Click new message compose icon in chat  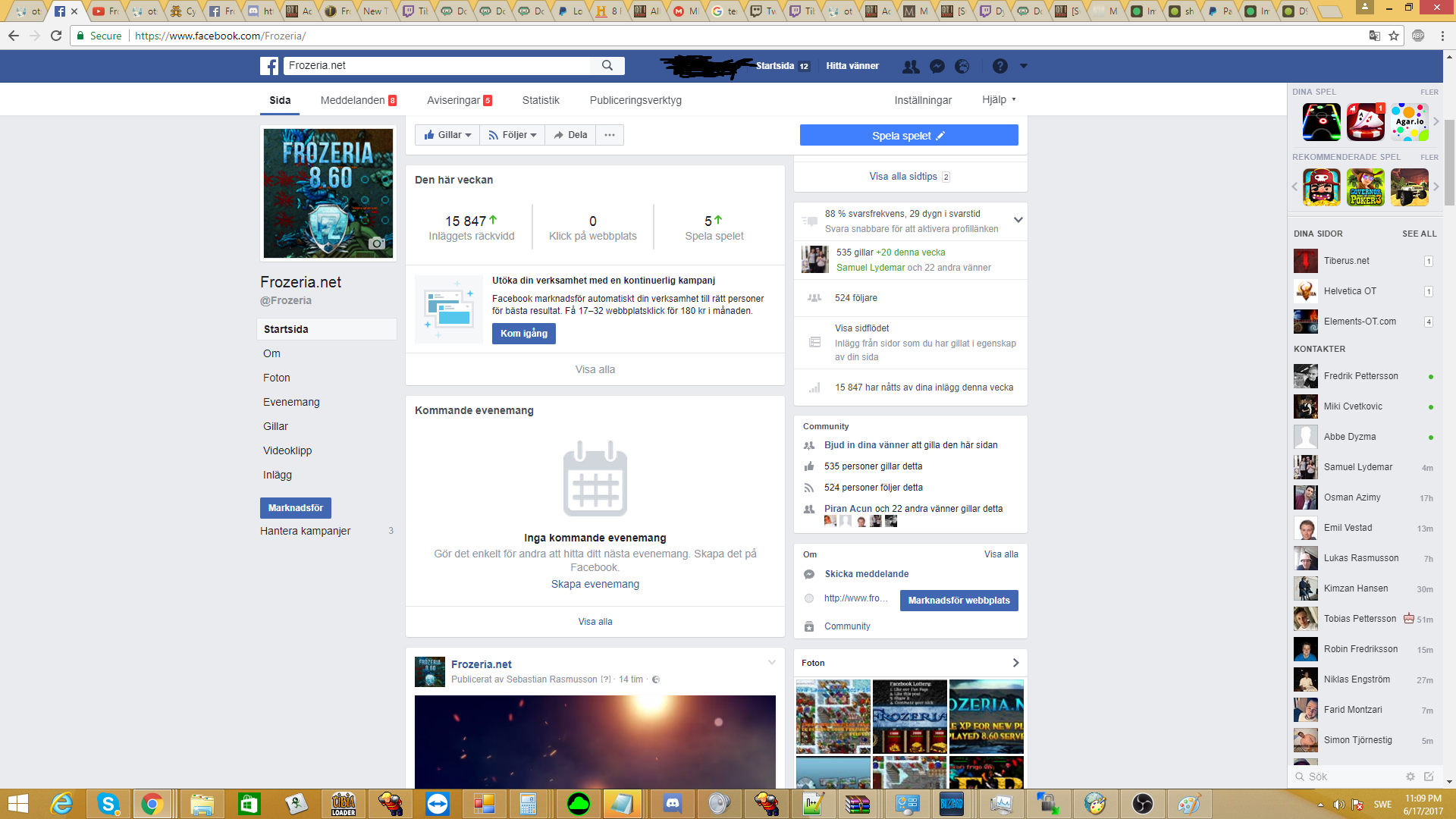(1429, 777)
